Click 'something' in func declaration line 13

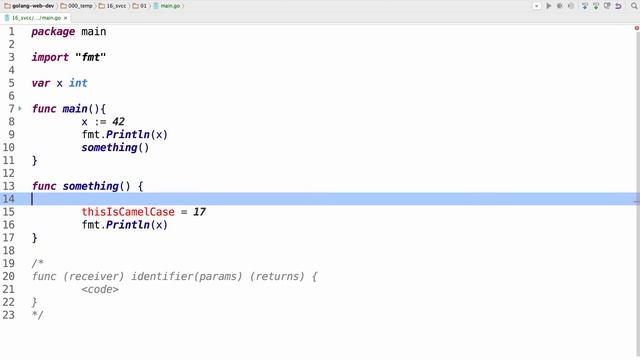click(91, 186)
